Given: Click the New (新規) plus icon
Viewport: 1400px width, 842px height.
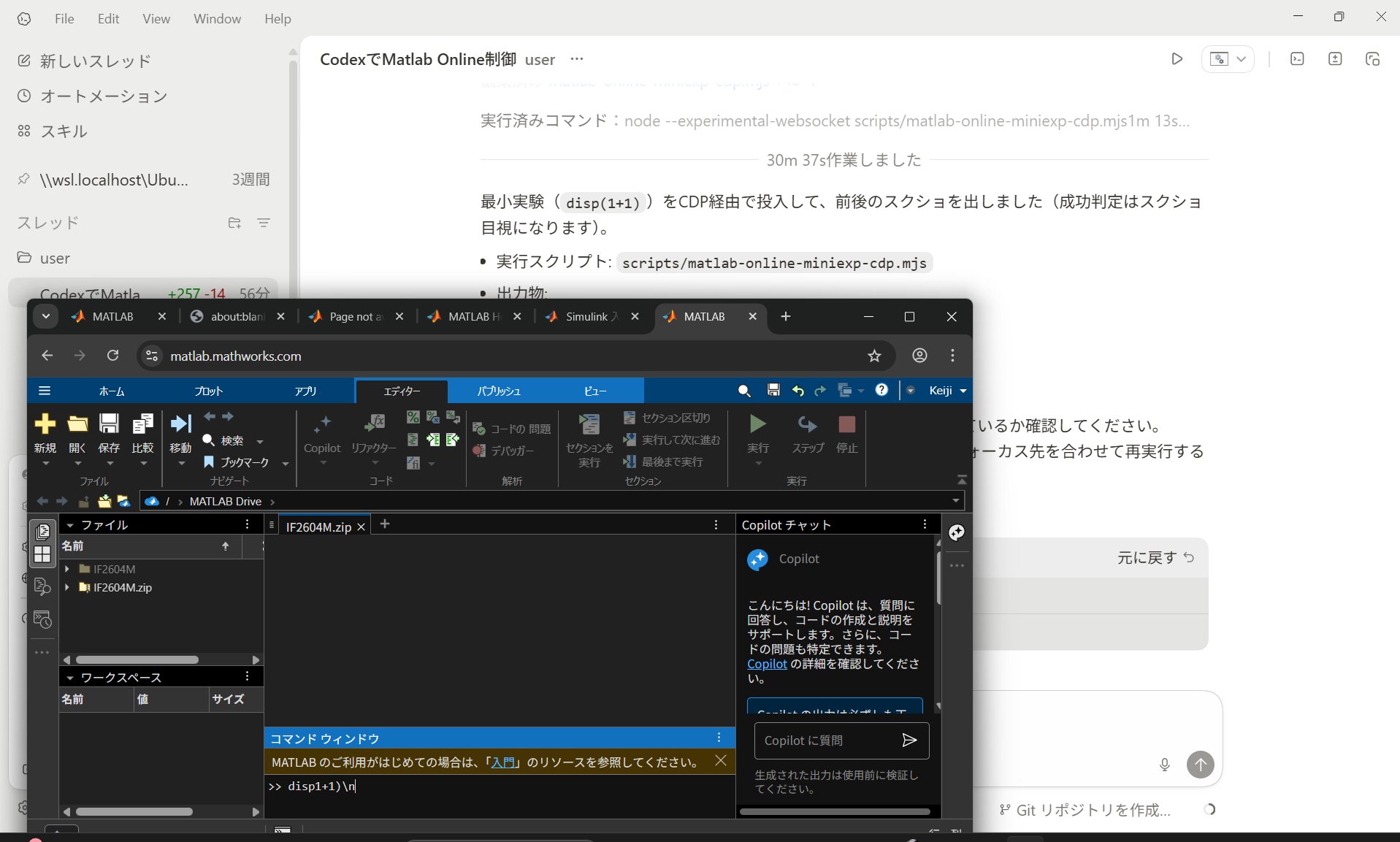Looking at the screenshot, I should (45, 424).
